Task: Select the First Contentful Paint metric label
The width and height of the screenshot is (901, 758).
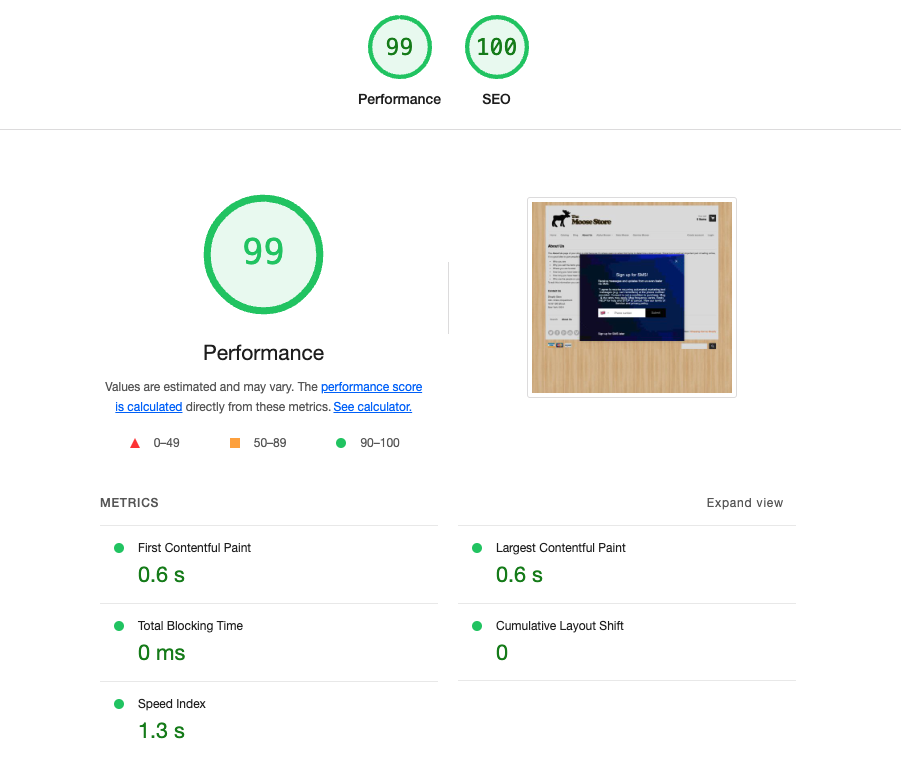Action: pyautogui.click(x=194, y=548)
